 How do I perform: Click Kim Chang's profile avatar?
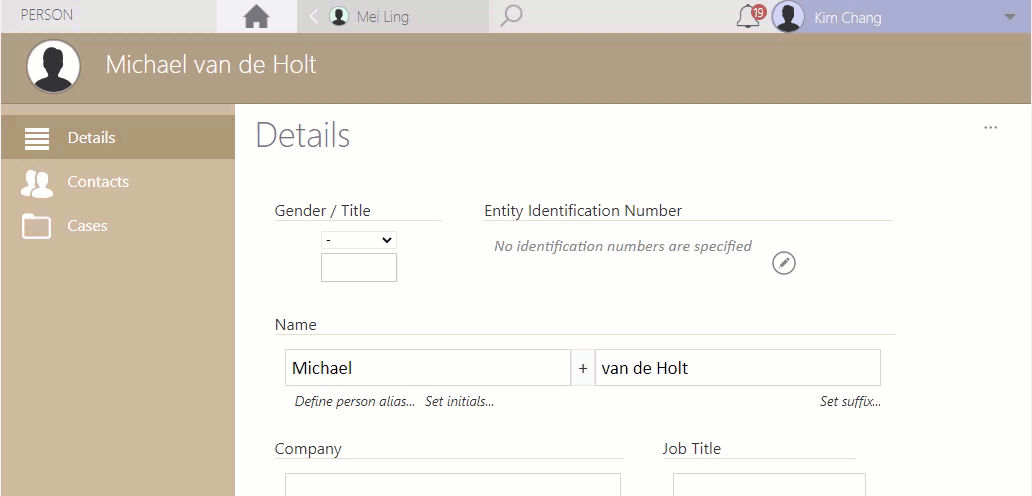tap(788, 16)
